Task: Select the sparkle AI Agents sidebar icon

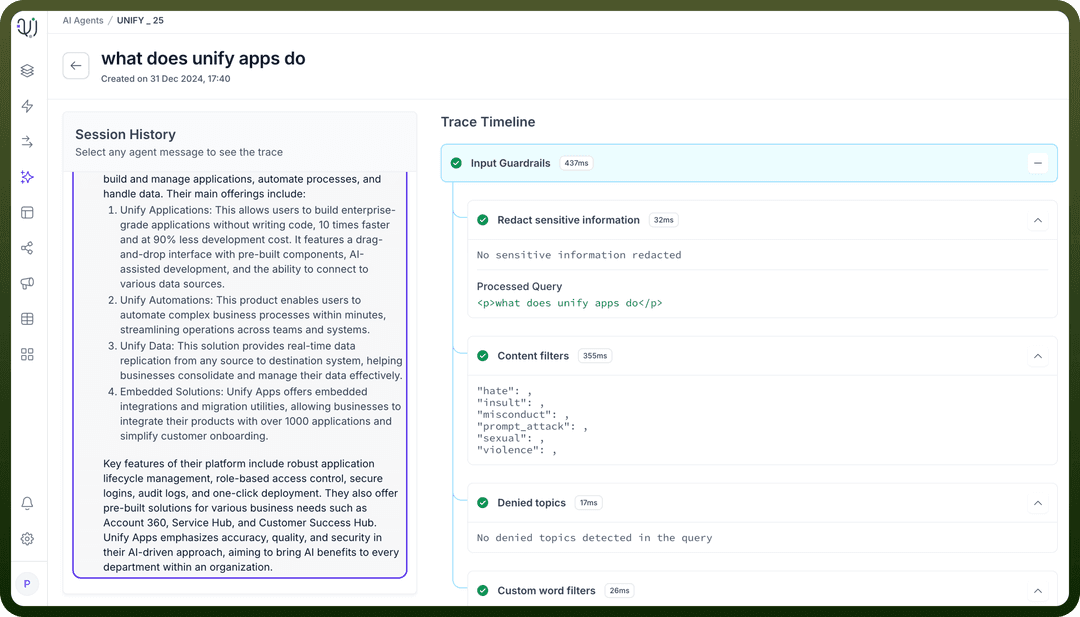Action: coord(27,177)
